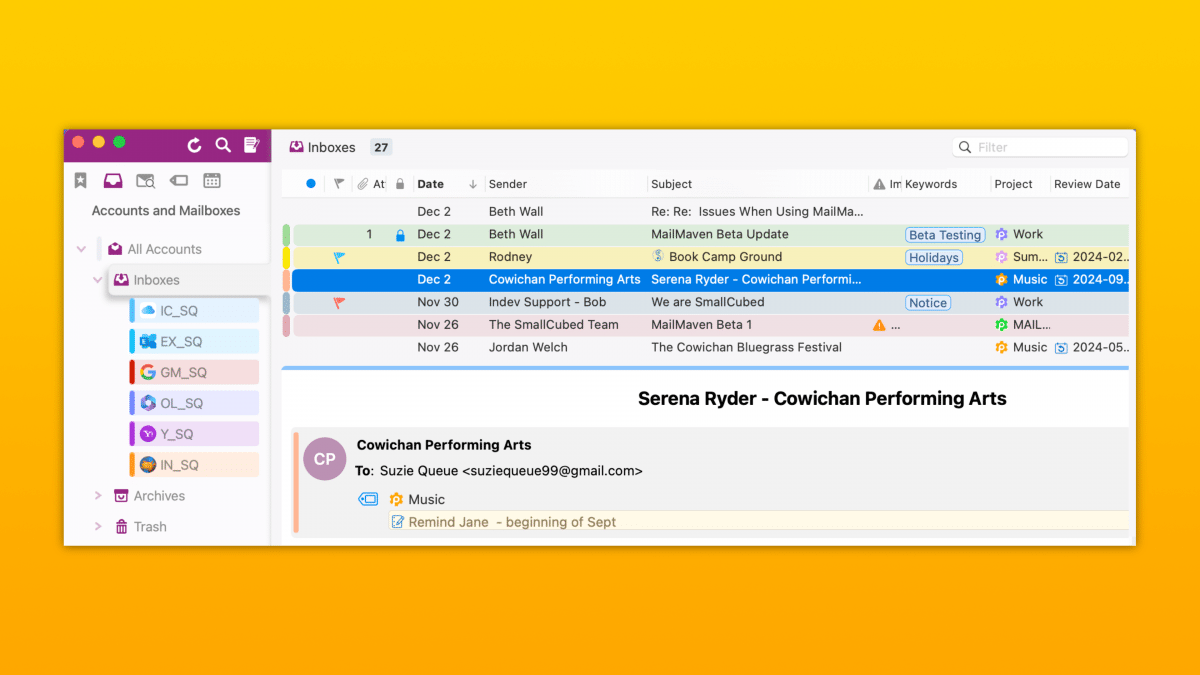The height and width of the screenshot is (675, 1200).
Task: Switch to the smart mailbox search icon
Action: click(x=146, y=181)
